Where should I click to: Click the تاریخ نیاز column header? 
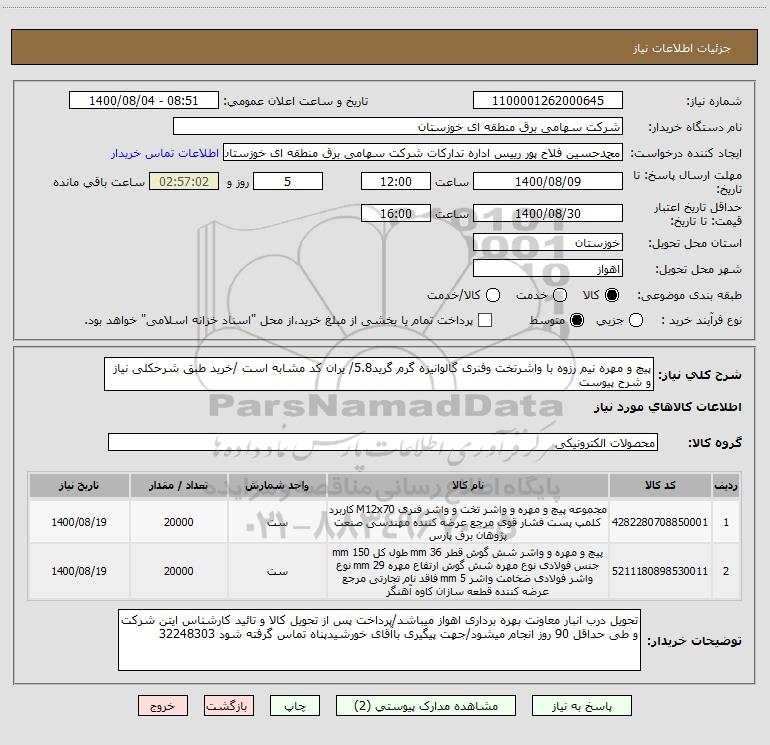[x=79, y=485]
